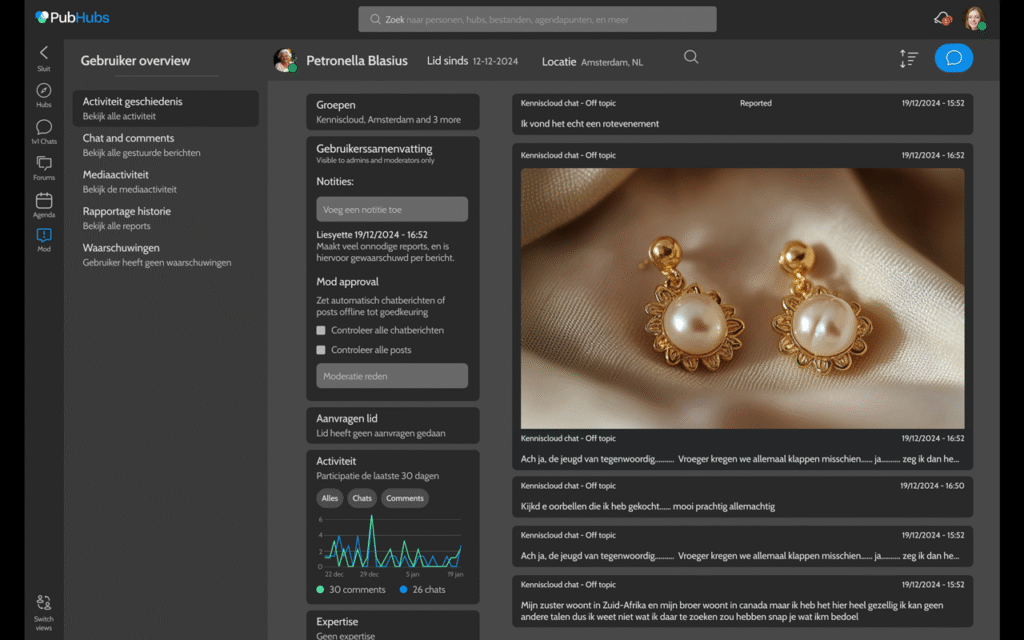
Task: Open the Agenda sidebar icon
Action: [43, 200]
